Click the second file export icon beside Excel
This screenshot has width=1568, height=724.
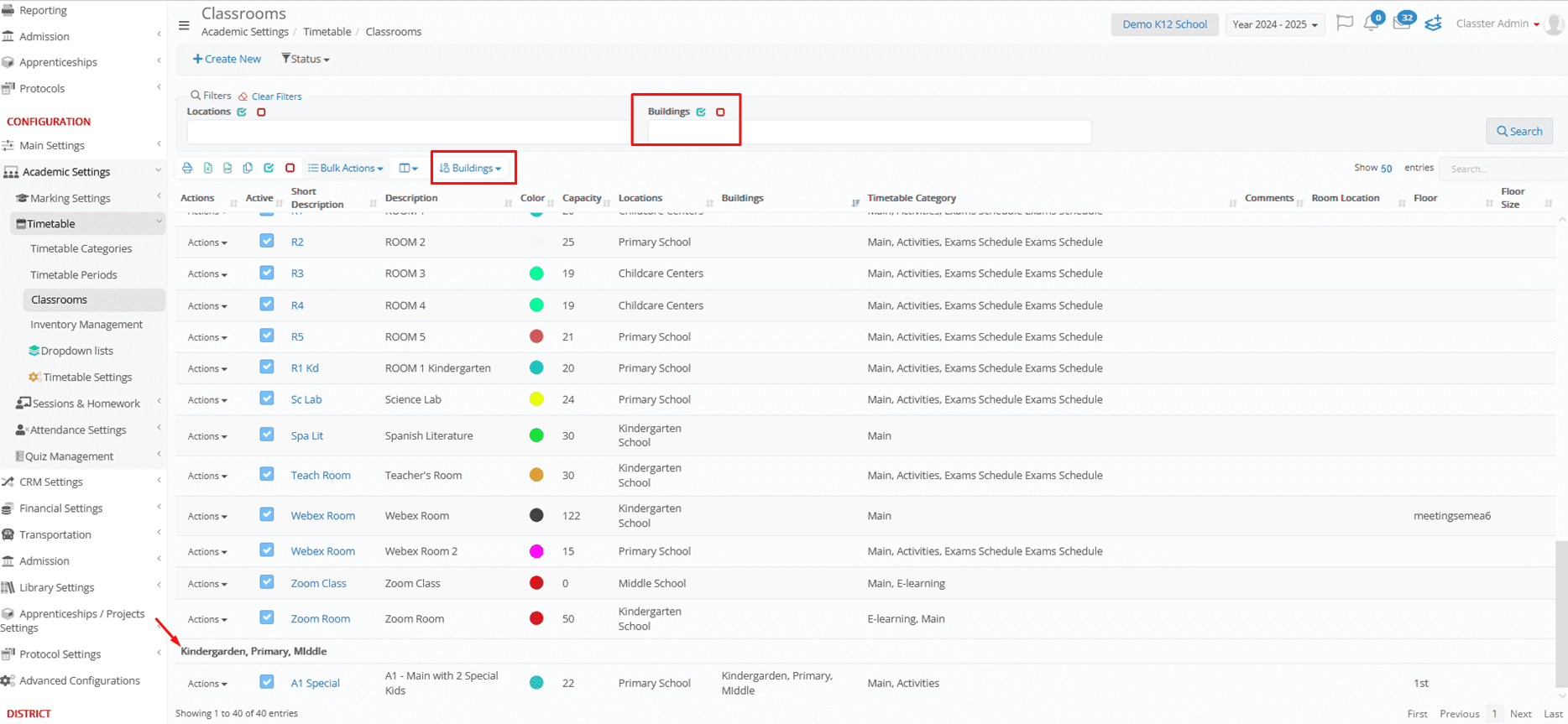tap(227, 168)
